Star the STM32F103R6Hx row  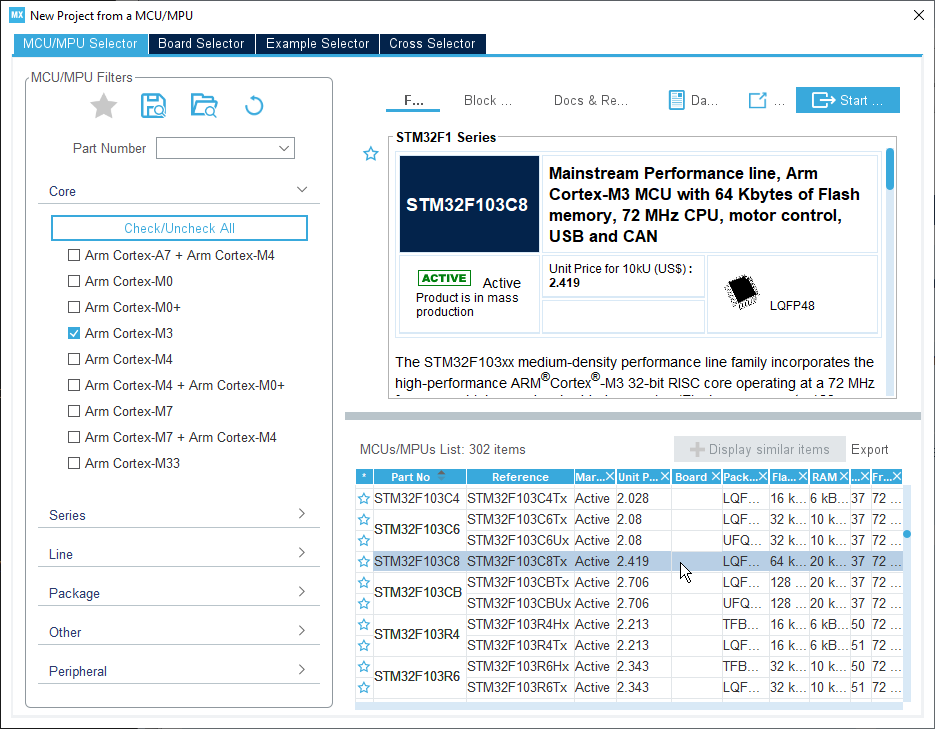364,666
